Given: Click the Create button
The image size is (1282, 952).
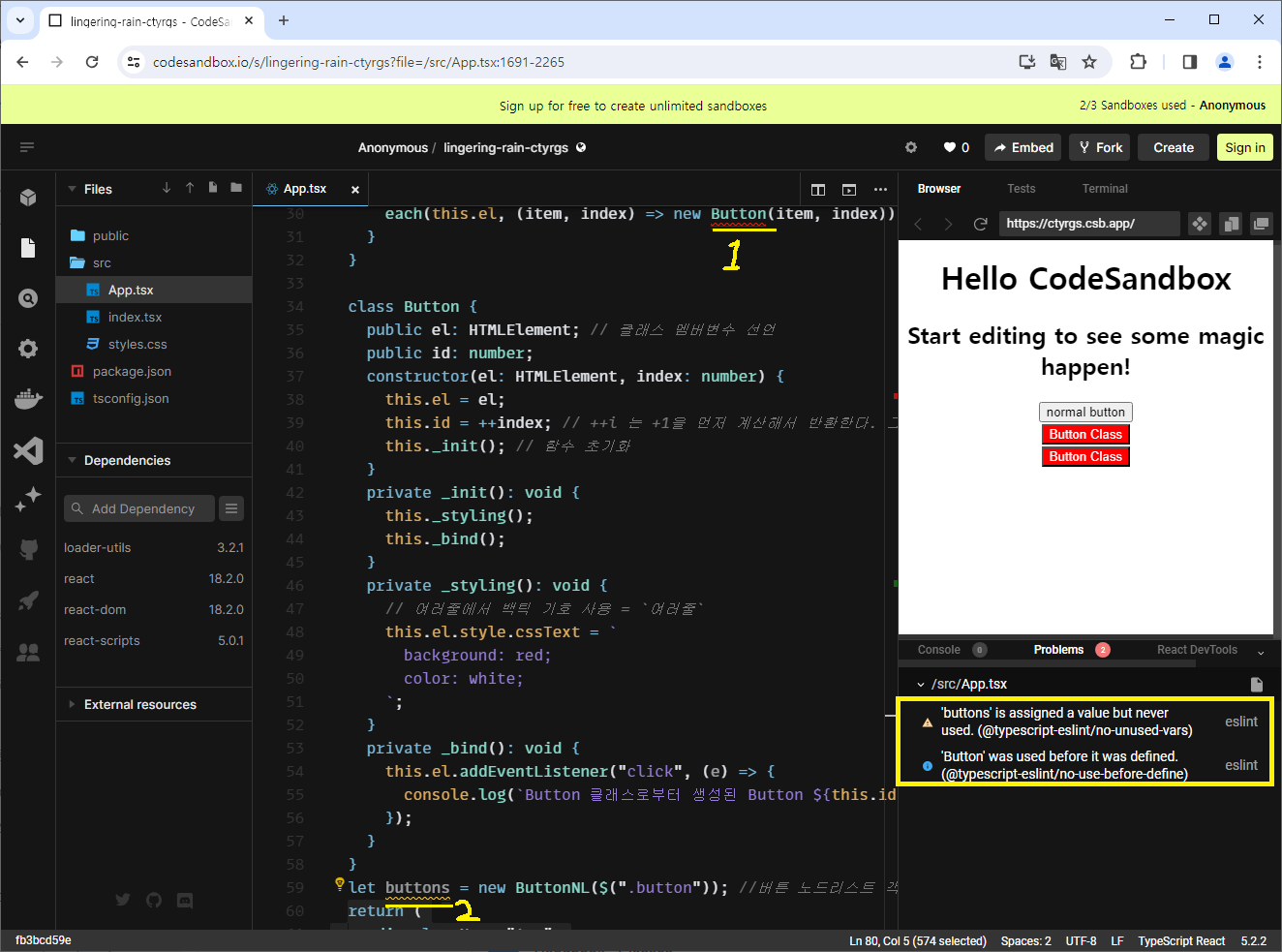Looking at the screenshot, I should pyautogui.click(x=1174, y=147).
